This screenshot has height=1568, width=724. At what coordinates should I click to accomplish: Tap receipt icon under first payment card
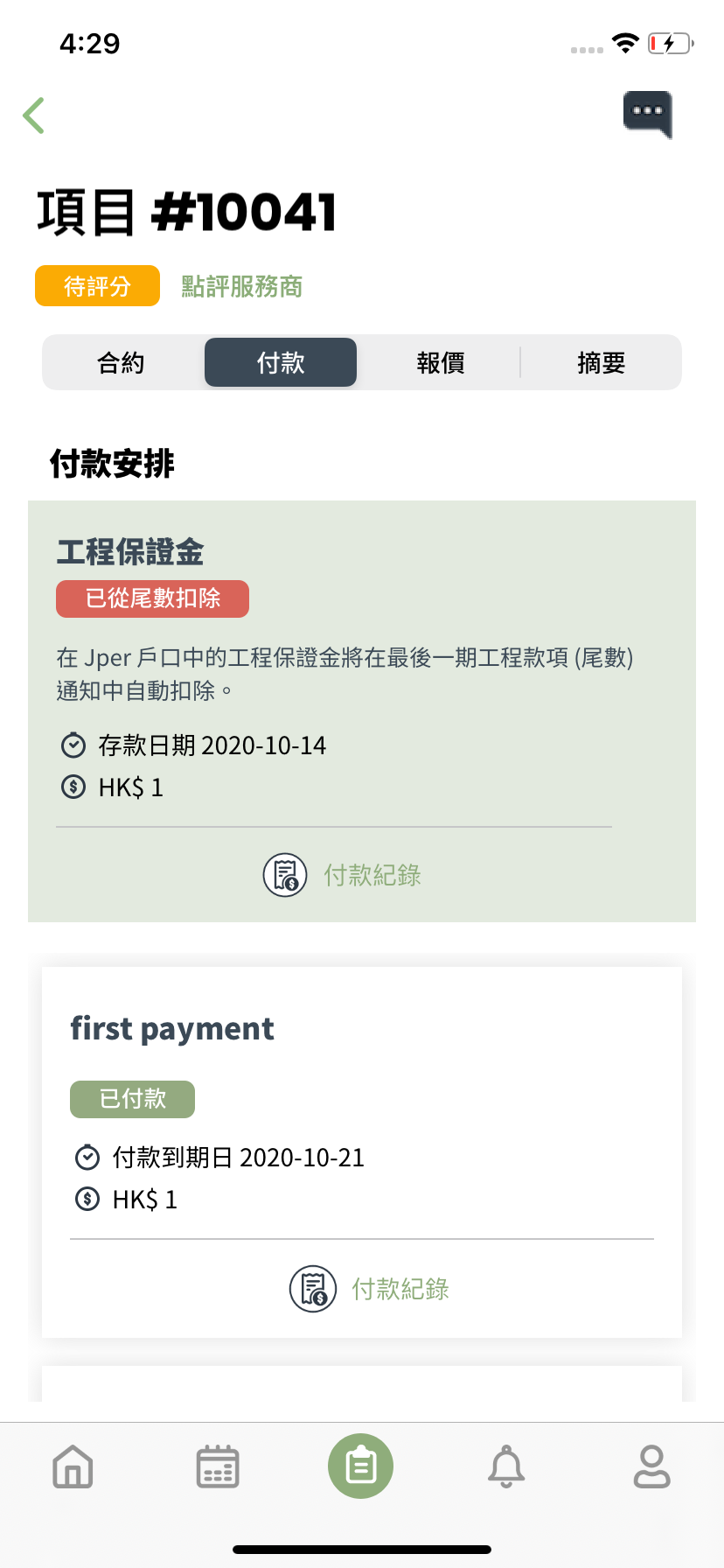313,1289
